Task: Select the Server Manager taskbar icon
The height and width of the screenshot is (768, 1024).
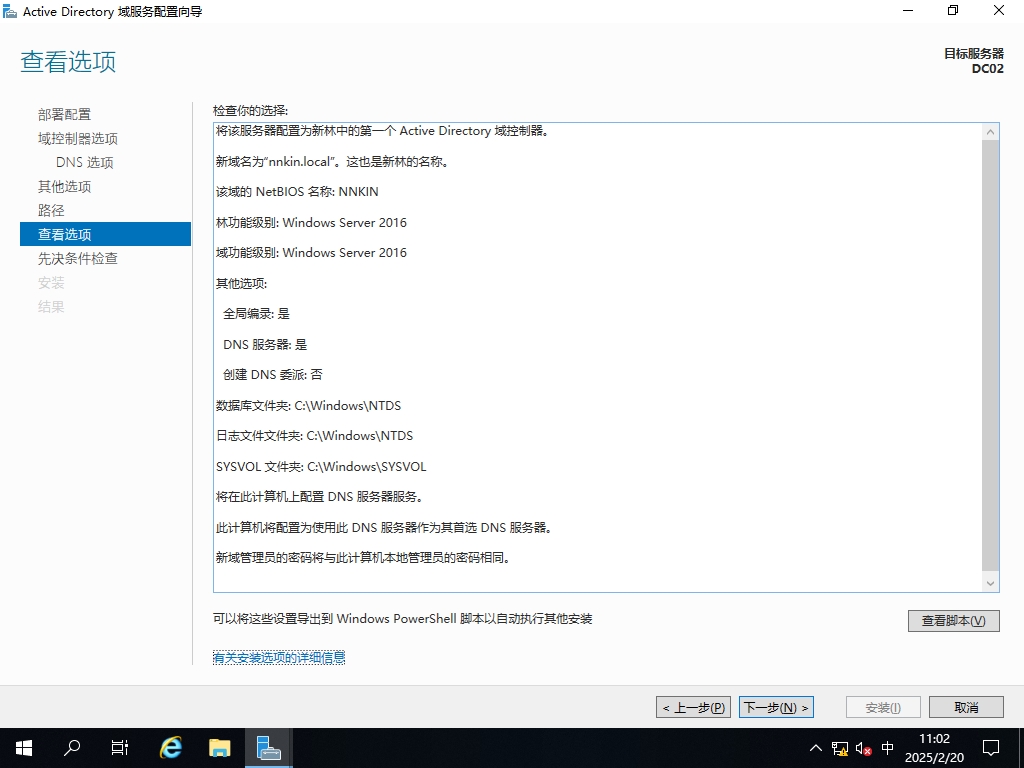Action: [268, 747]
